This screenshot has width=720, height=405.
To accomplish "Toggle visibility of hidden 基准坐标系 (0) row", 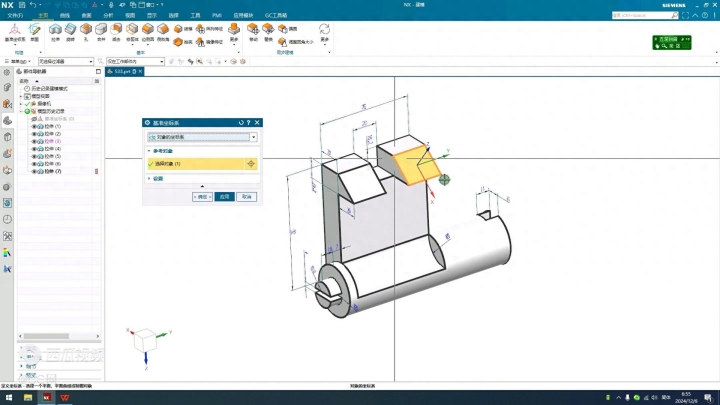I will (x=34, y=119).
